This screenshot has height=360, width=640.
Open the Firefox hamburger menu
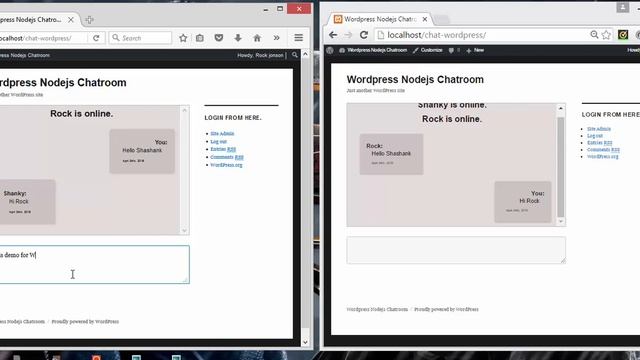coord(298,38)
